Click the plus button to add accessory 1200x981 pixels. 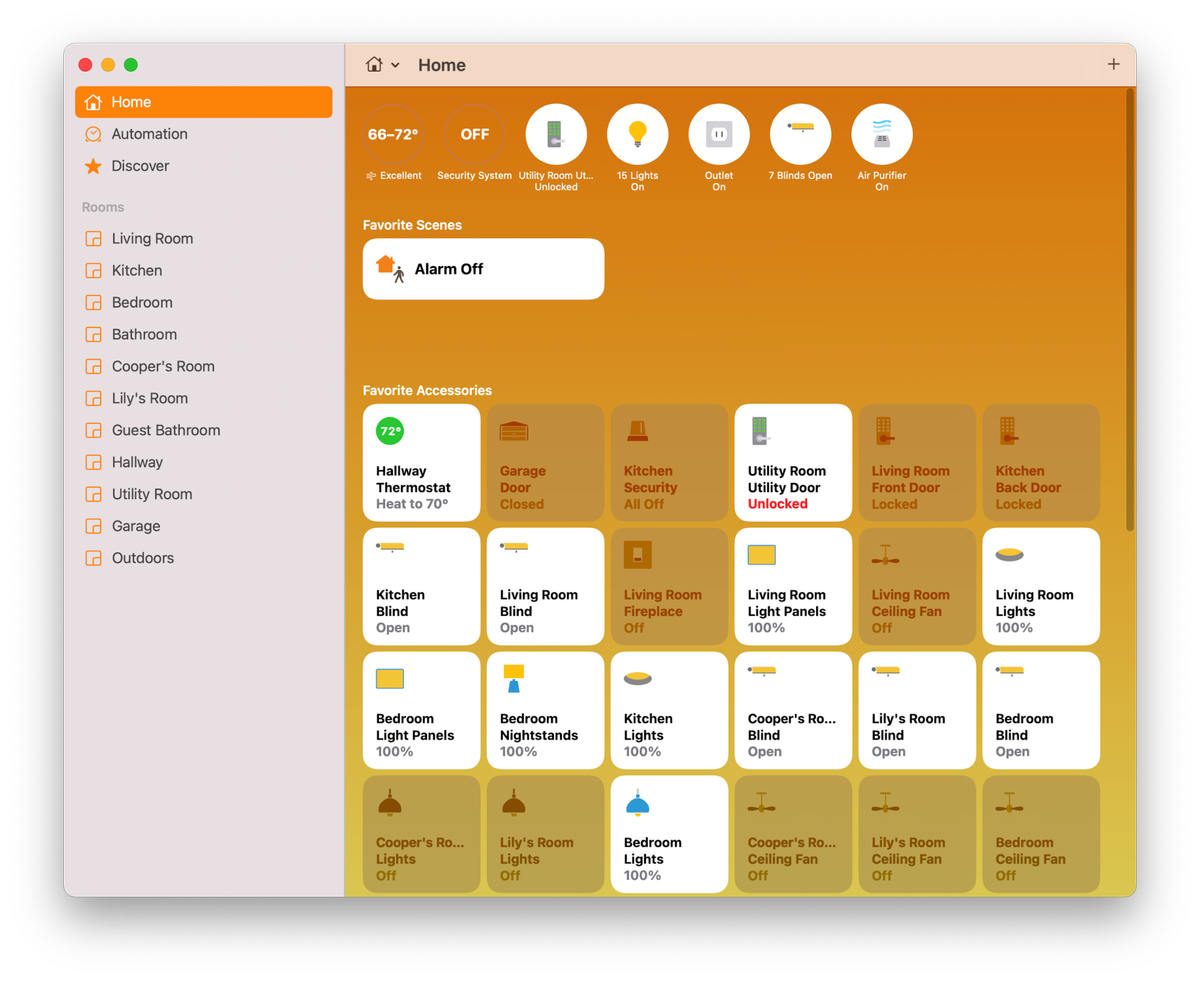(x=1113, y=64)
